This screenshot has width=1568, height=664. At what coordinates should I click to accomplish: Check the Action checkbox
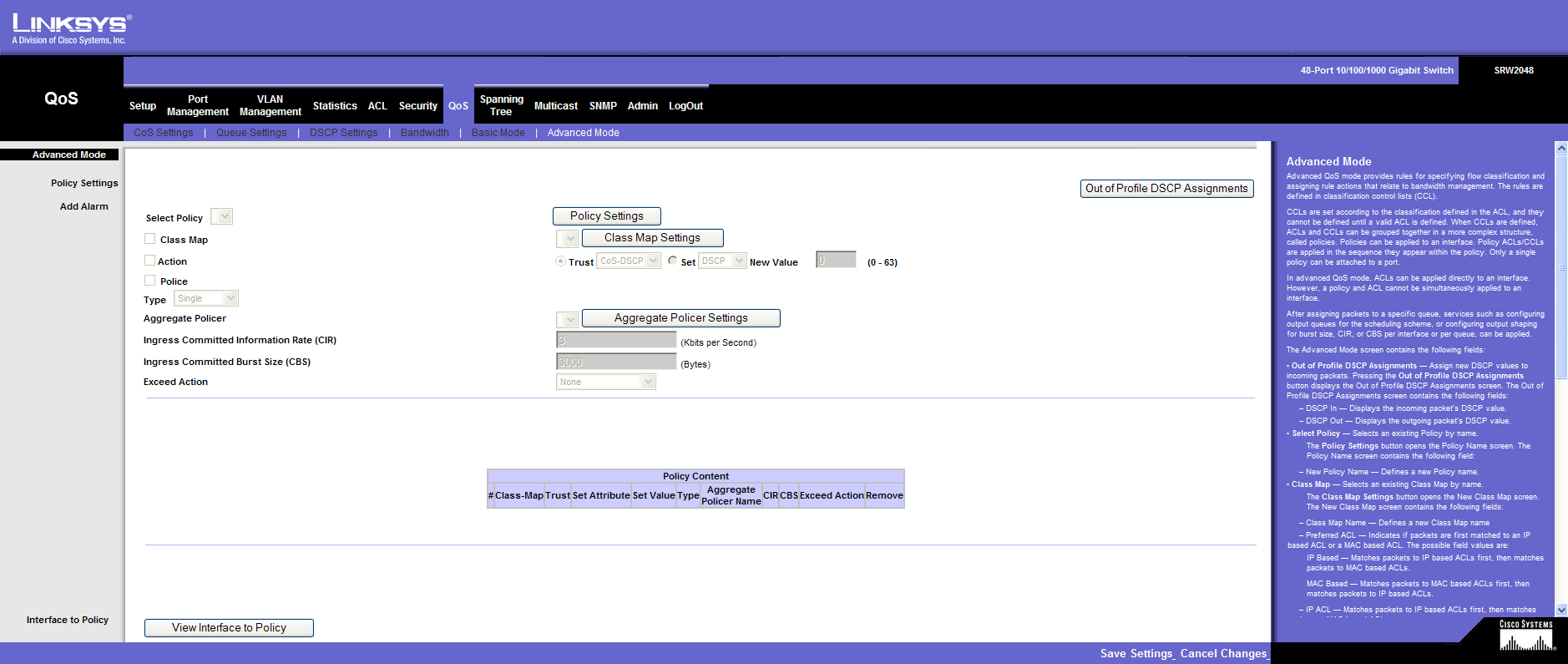point(150,261)
